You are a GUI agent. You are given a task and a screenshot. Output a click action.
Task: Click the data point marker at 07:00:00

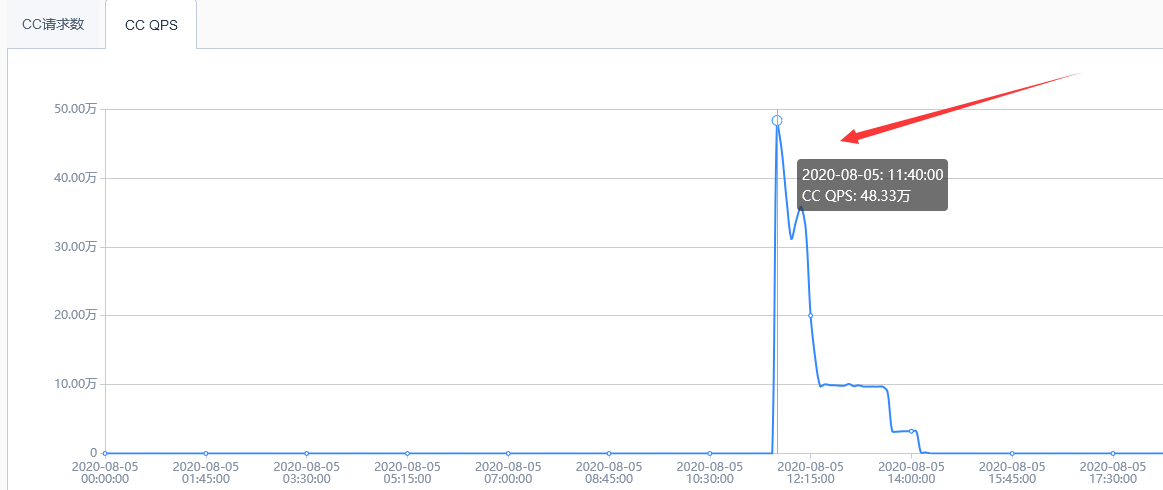[508, 453]
